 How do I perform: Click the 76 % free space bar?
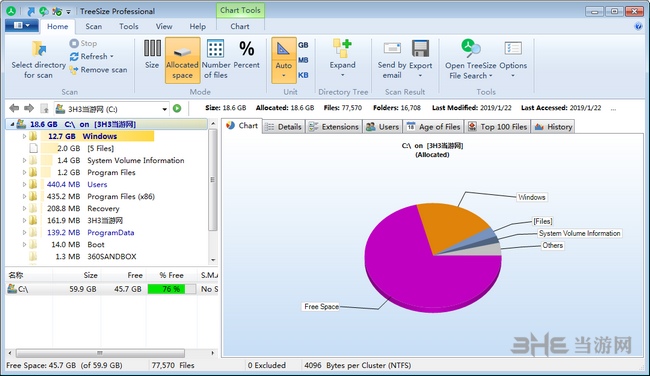(x=172, y=289)
